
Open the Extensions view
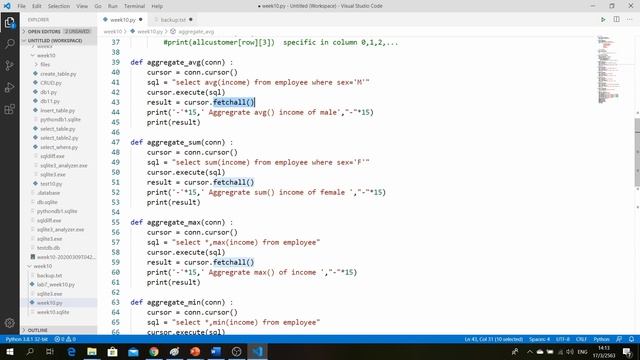(9, 109)
